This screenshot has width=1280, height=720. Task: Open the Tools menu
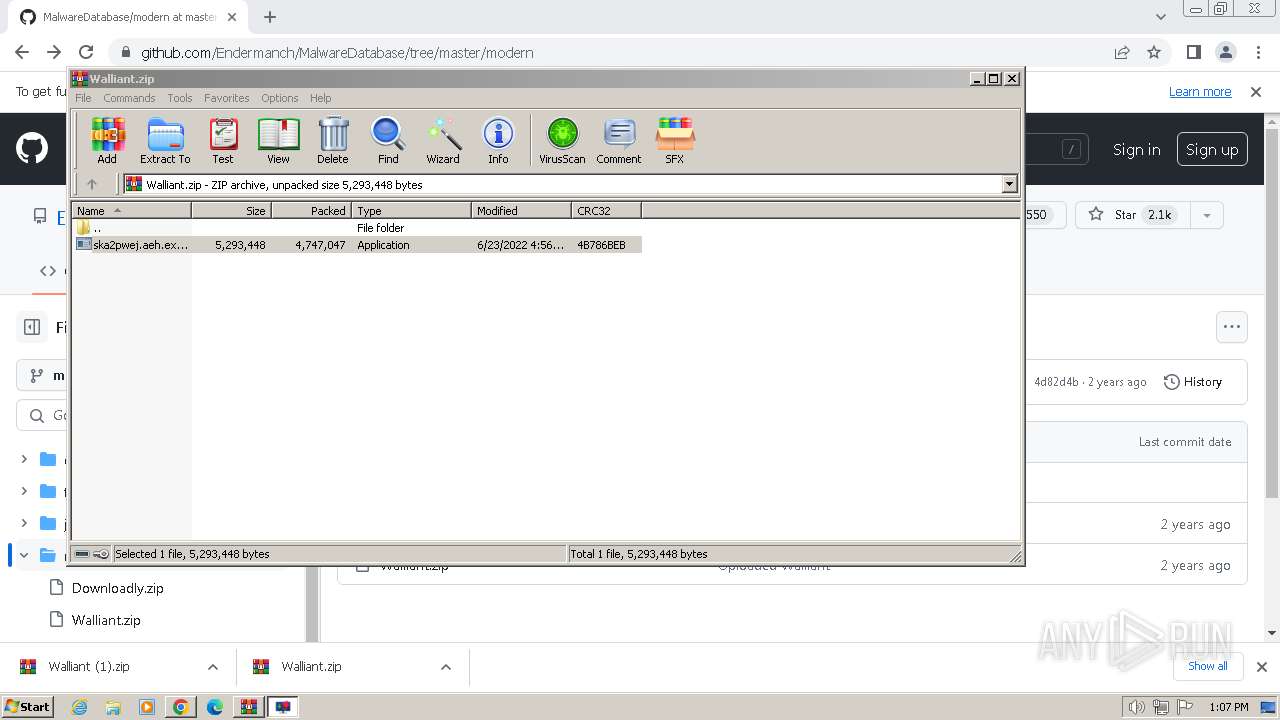click(180, 98)
